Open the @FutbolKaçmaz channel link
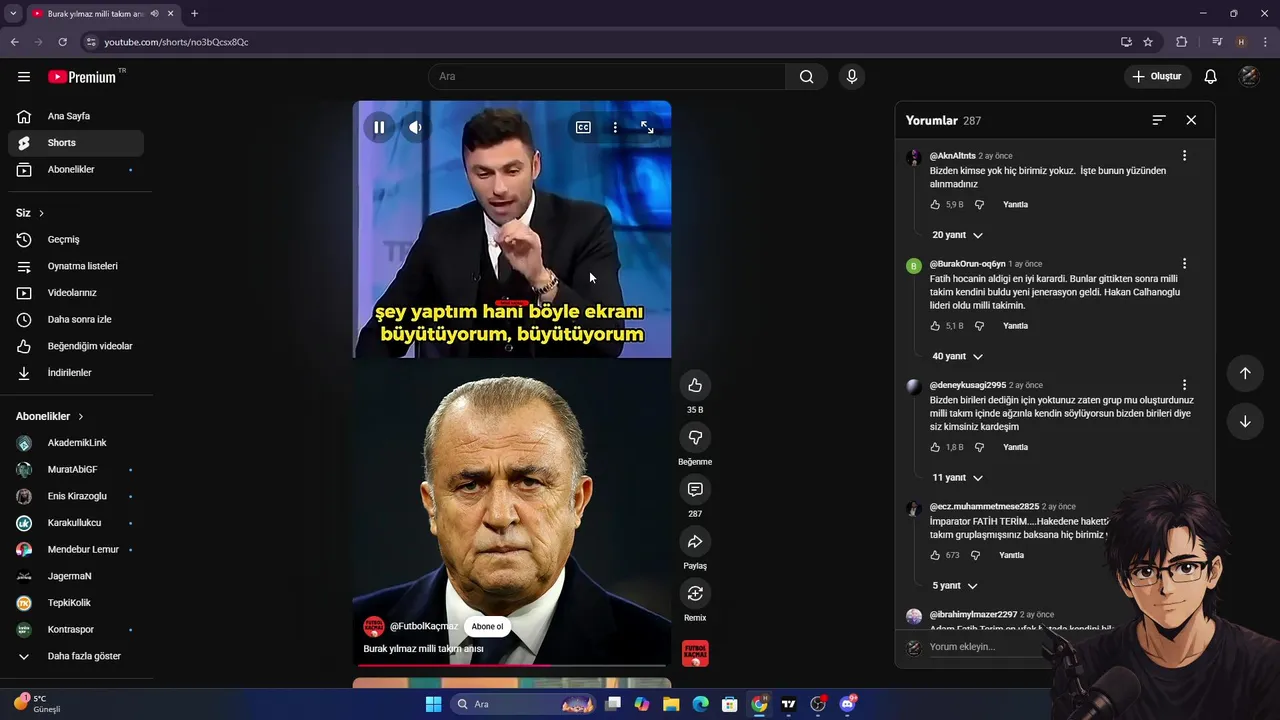Image resolution: width=1280 pixels, height=720 pixels. (424, 626)
